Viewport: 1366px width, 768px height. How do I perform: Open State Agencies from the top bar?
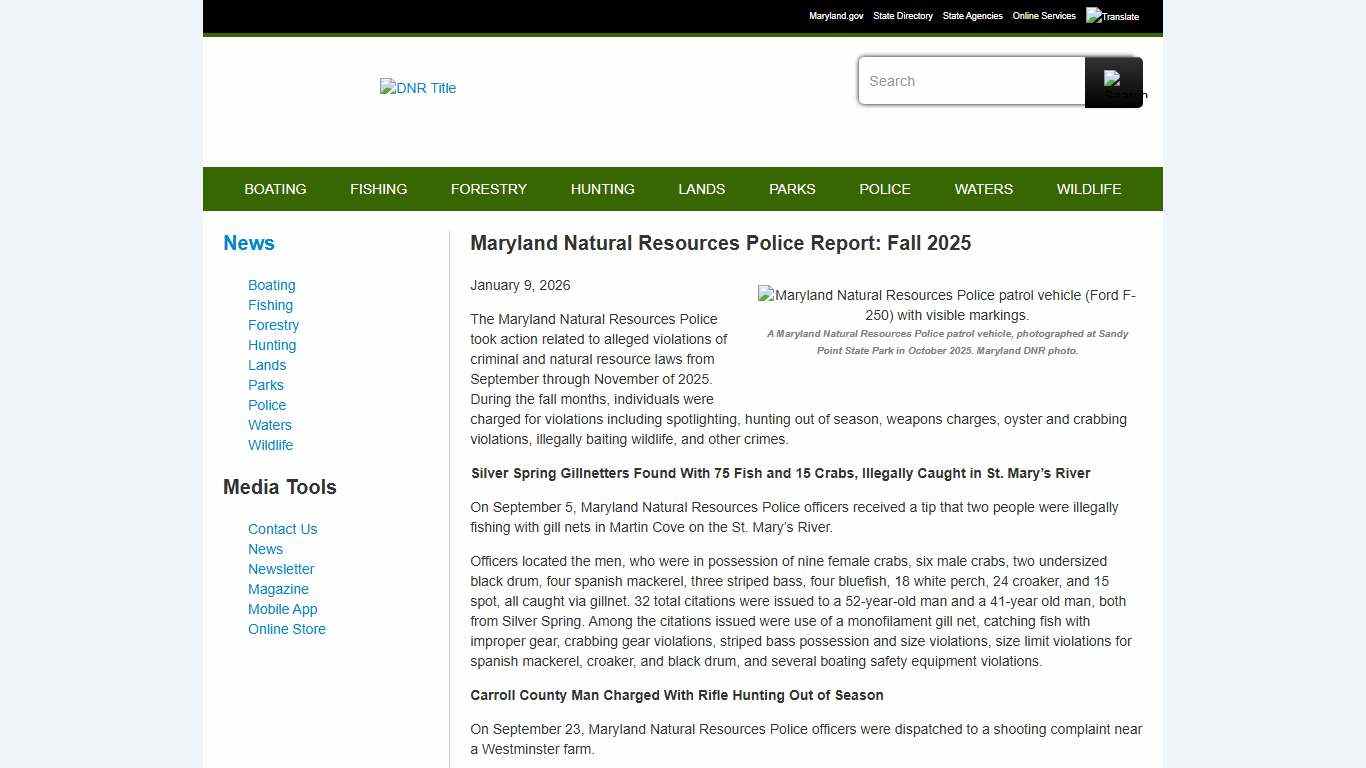(972, 16)
